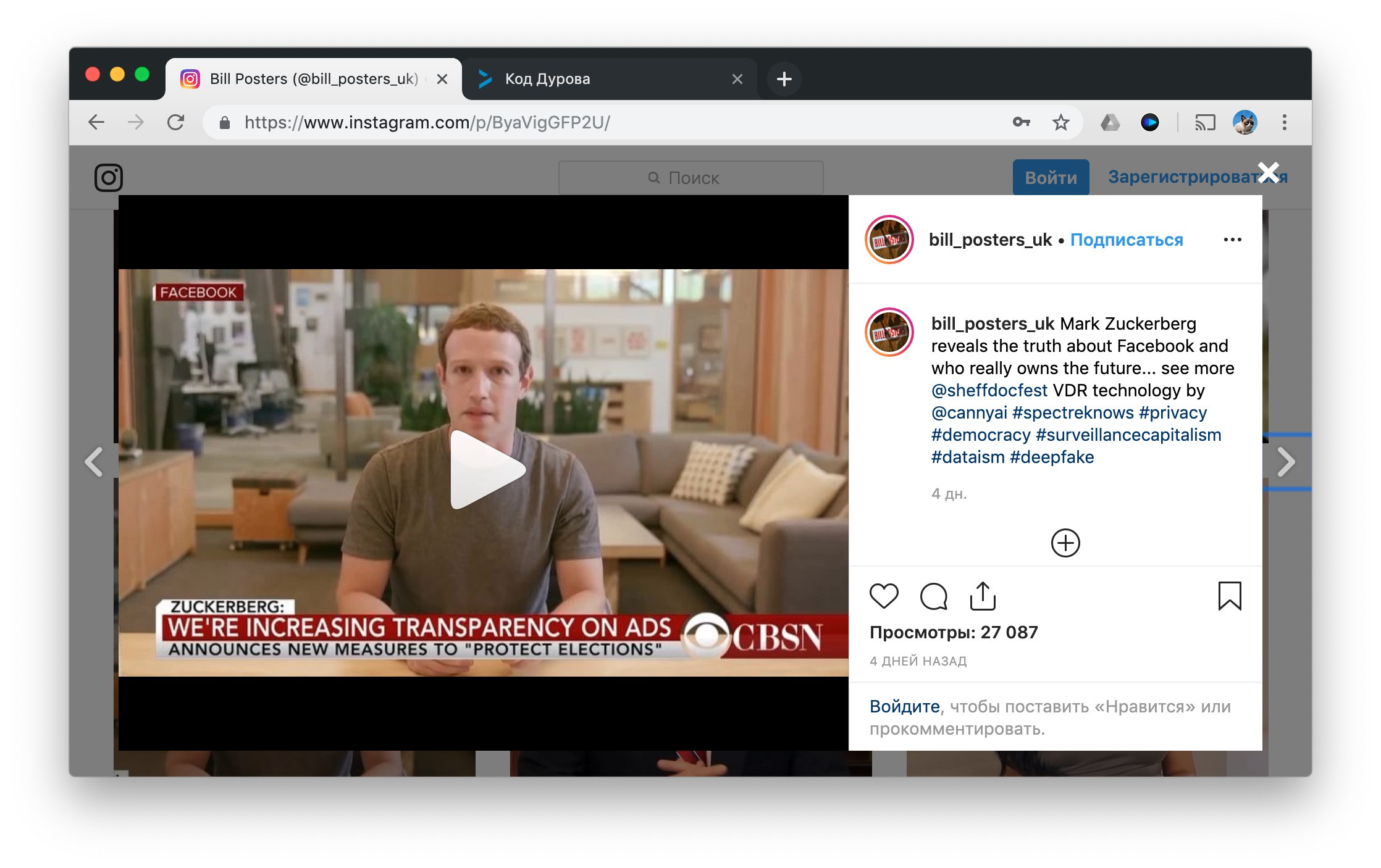Focus the Поиск search field
Viewport: 1381px width, 868px height.
pos(690,178)
